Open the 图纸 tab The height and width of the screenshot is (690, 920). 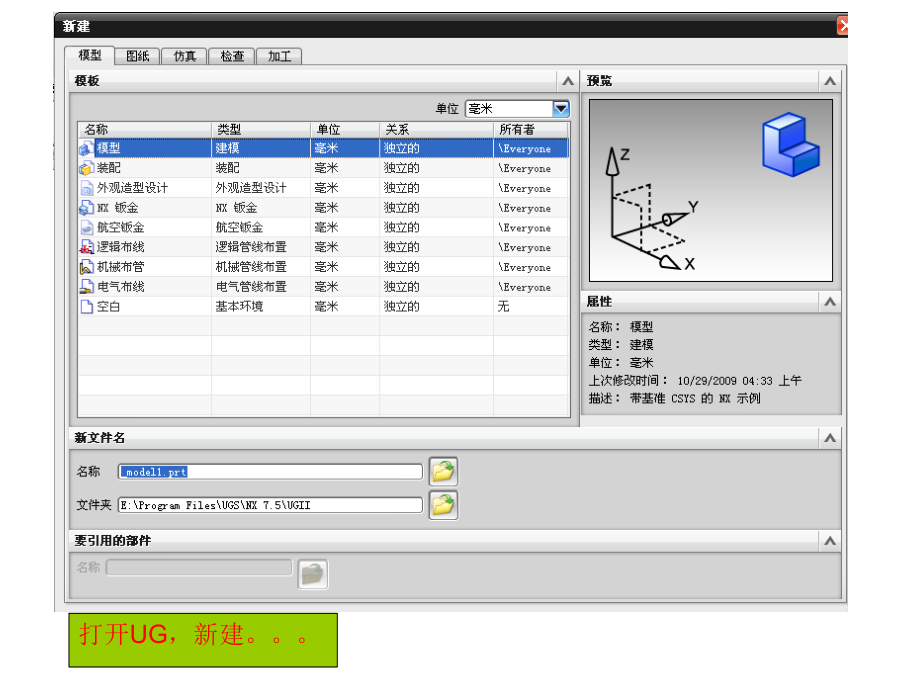(x=138, y=56)
